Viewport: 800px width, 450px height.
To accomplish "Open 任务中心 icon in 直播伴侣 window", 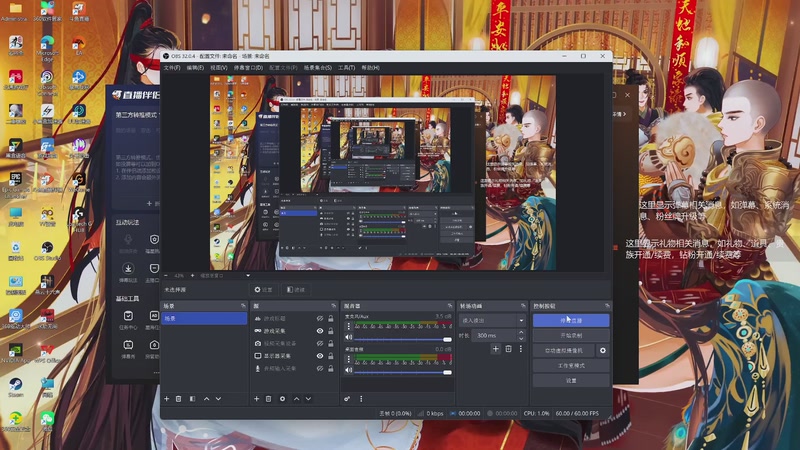I will click(128, 320).
